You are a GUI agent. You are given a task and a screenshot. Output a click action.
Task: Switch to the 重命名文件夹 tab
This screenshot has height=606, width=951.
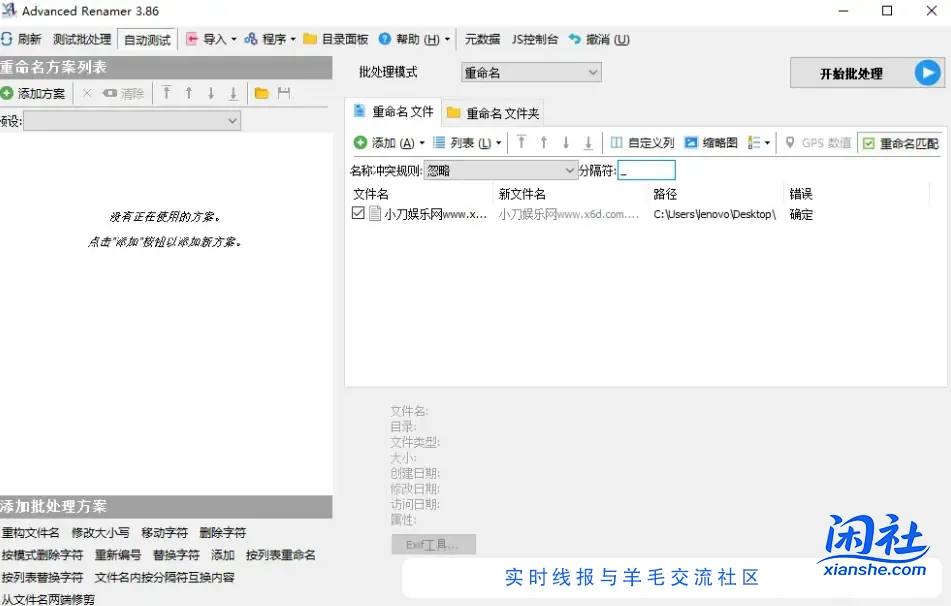pyautogui.click(x=496, y=113)
